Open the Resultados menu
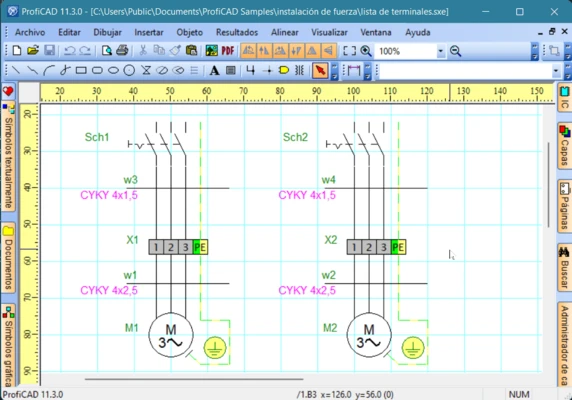Screen dimensions: 572x400 237,32
